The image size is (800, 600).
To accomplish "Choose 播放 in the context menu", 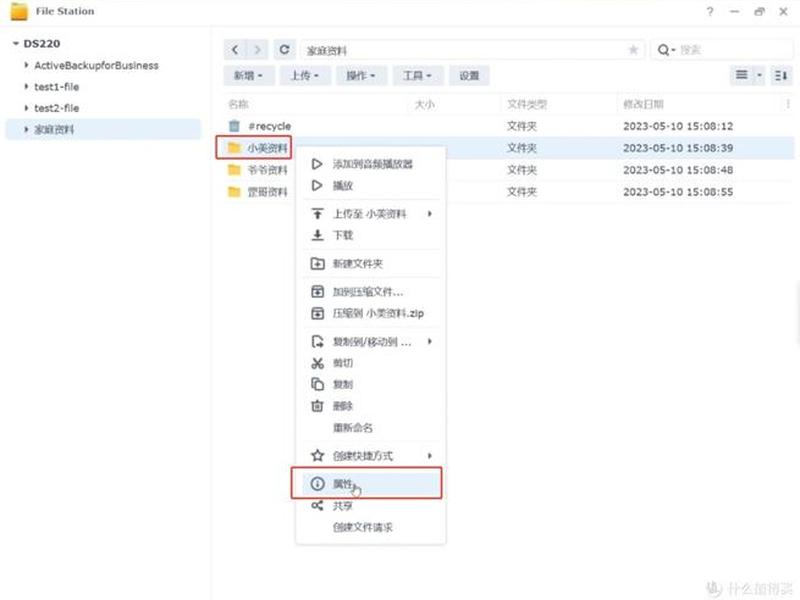I will (372, 186).
